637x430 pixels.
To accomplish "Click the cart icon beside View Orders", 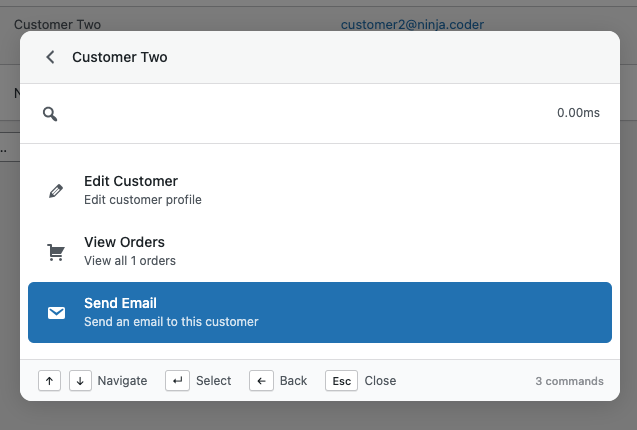I will tap(56, 252).
